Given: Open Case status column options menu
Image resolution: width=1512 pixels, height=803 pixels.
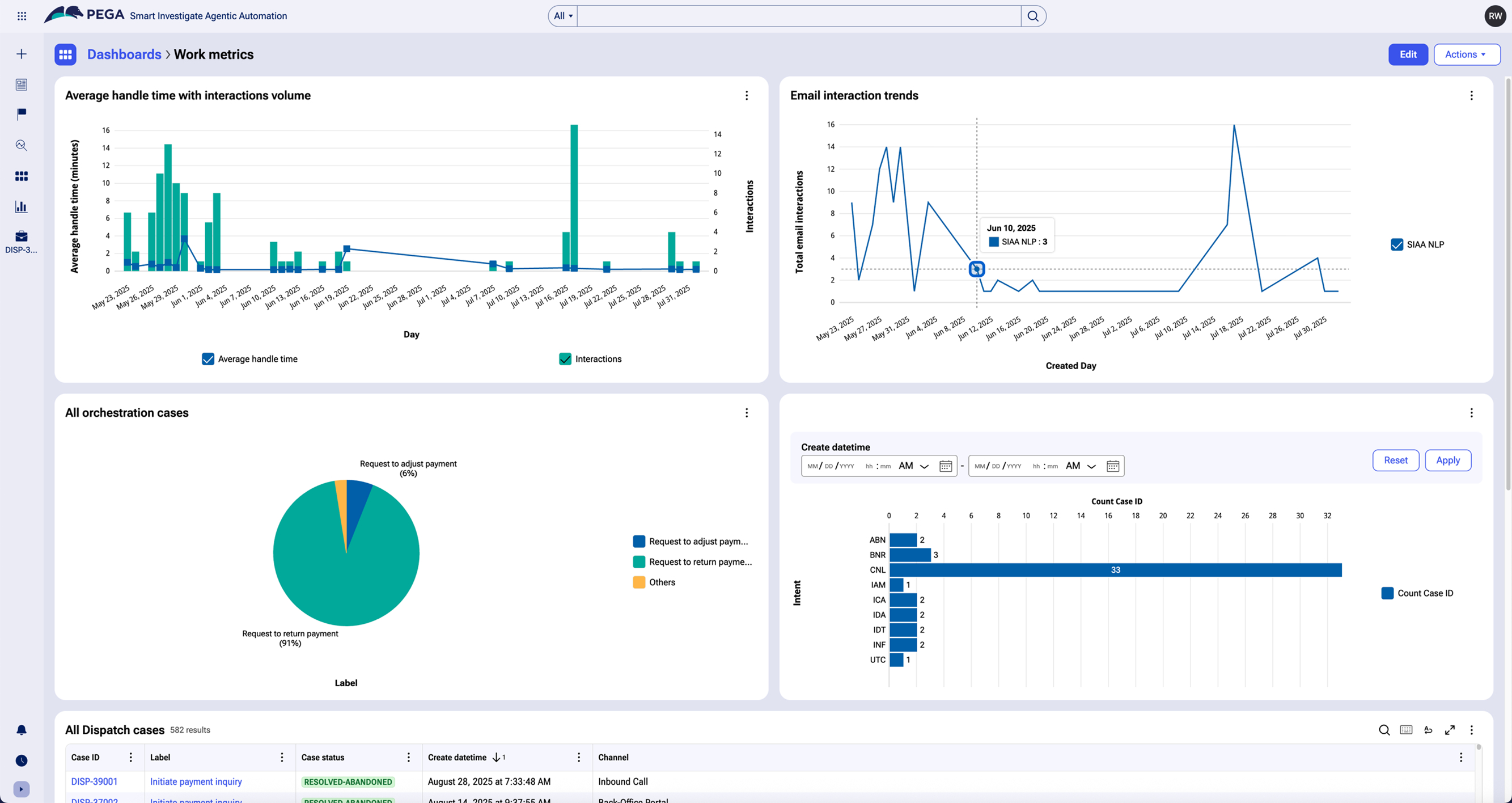Looking at the screenshot, I should click(409, 757).
